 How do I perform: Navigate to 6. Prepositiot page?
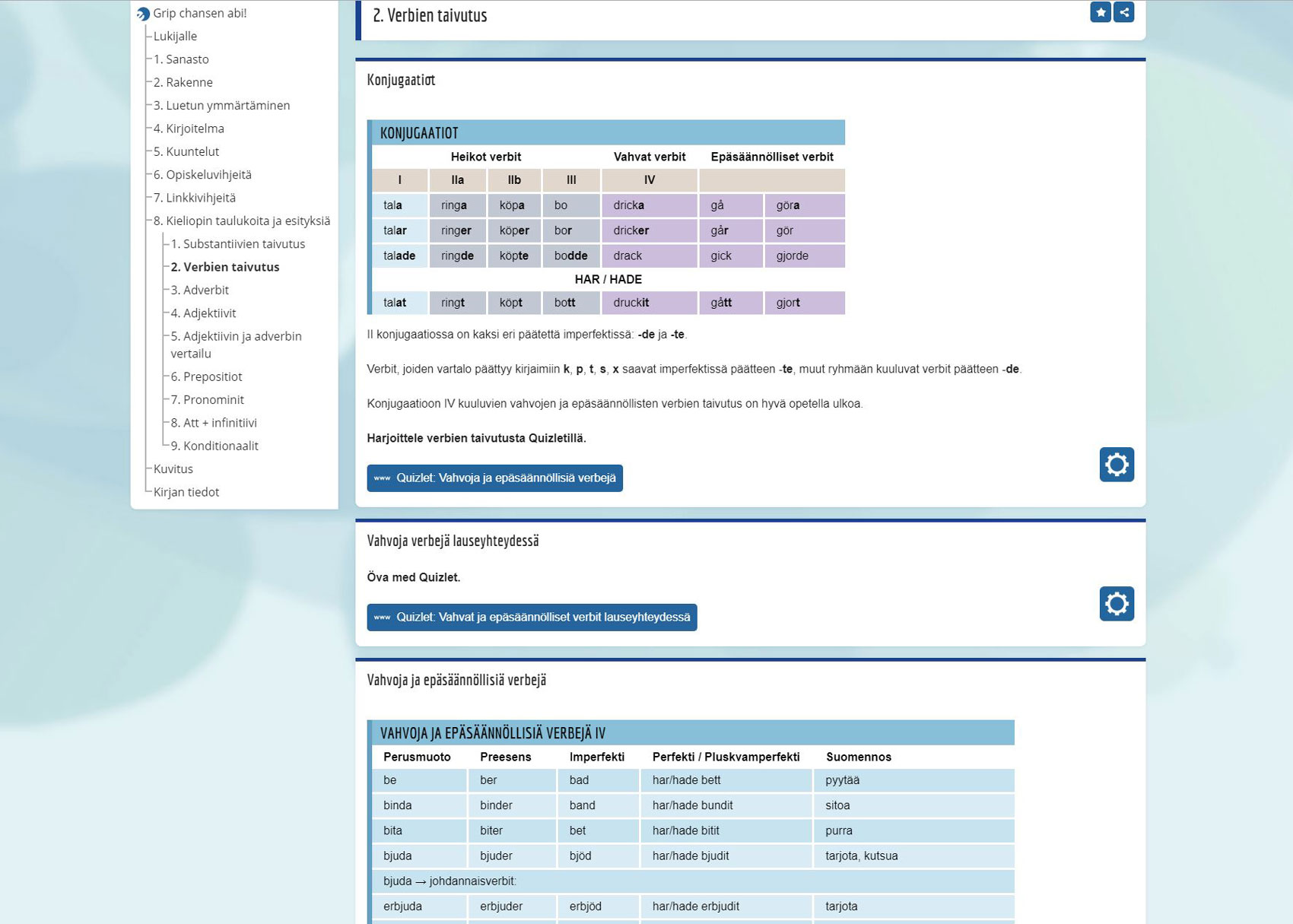coord(207,377)
